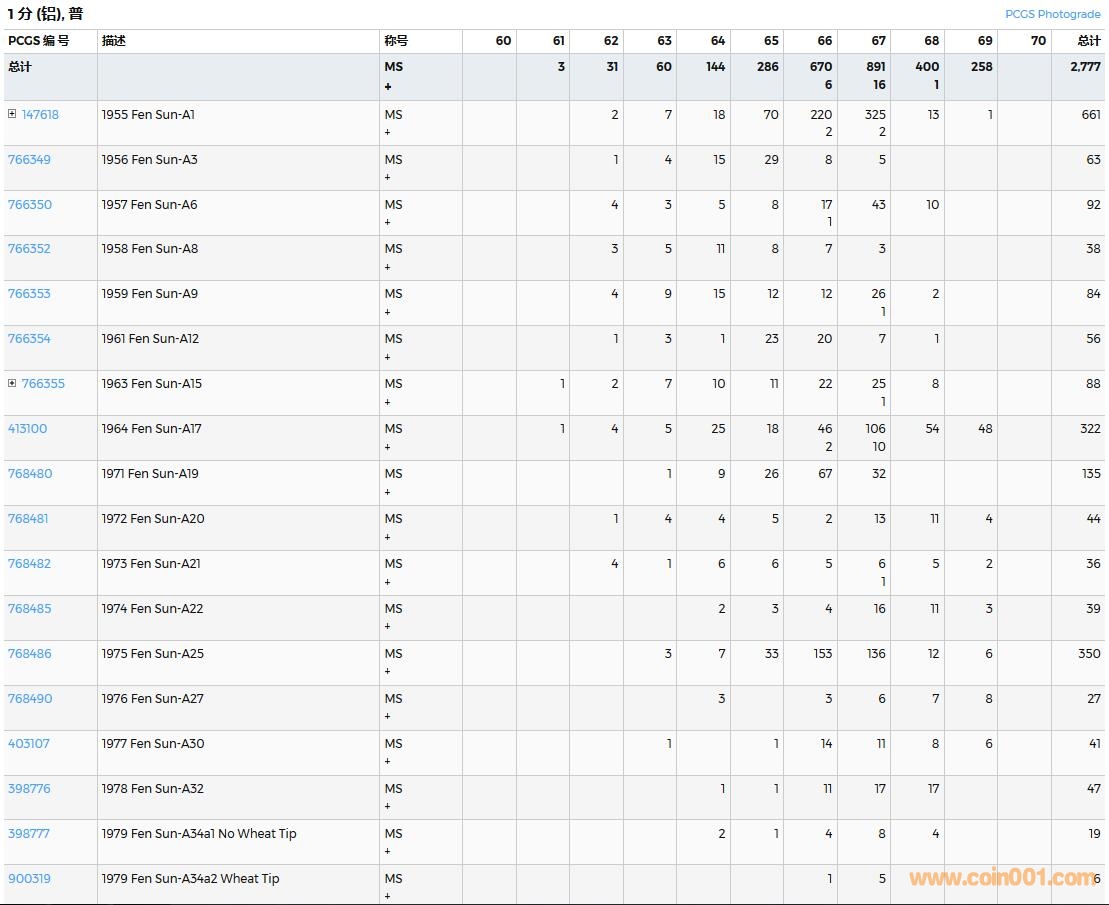Click the PCGS 编号 column header
The width and height of the screenshot is (1109, 905).
tap(39, 41)
